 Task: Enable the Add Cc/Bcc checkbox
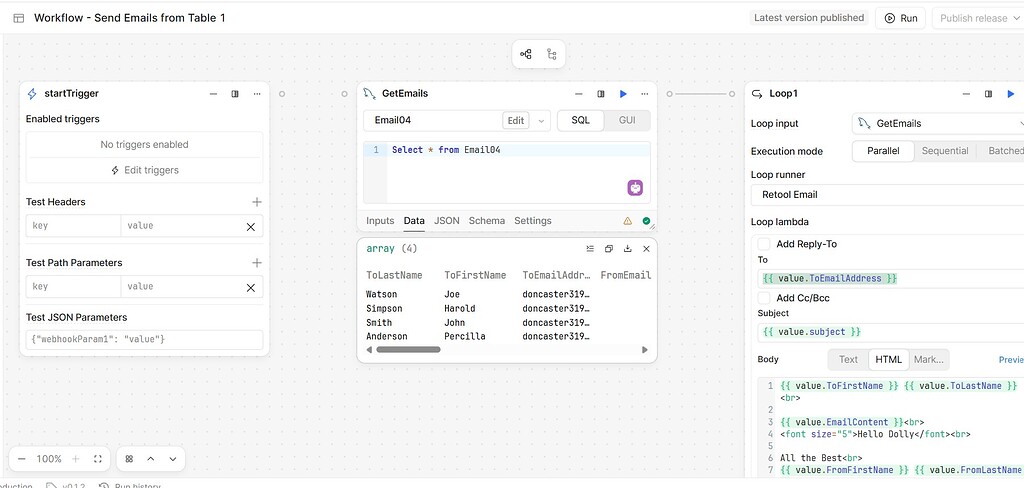pos(763,298)
